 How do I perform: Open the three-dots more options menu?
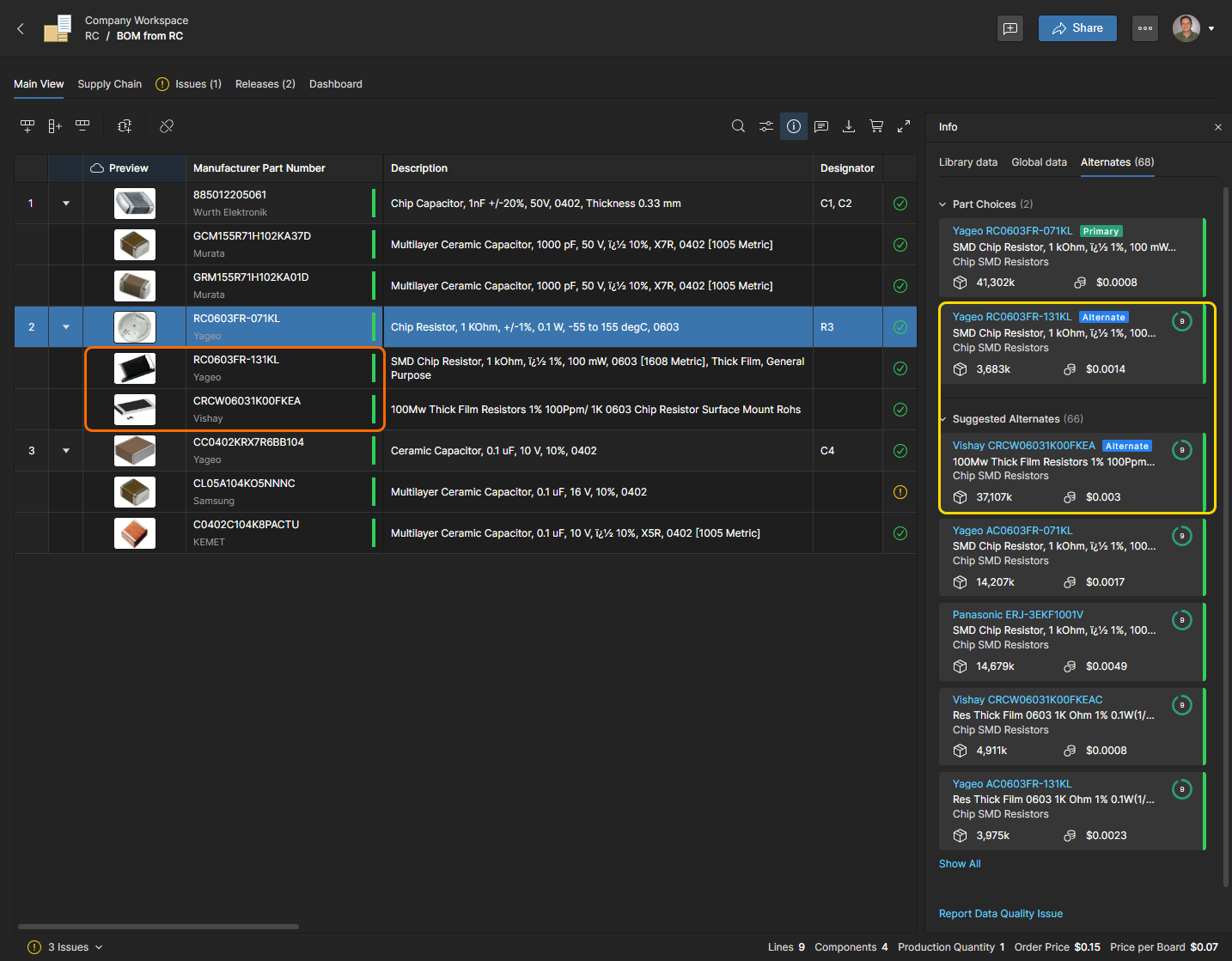tap(1145, 28)
